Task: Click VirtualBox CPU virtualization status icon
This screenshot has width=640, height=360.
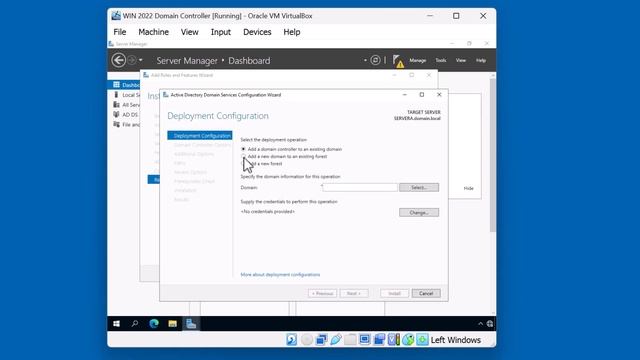Action: pos(393,340)
